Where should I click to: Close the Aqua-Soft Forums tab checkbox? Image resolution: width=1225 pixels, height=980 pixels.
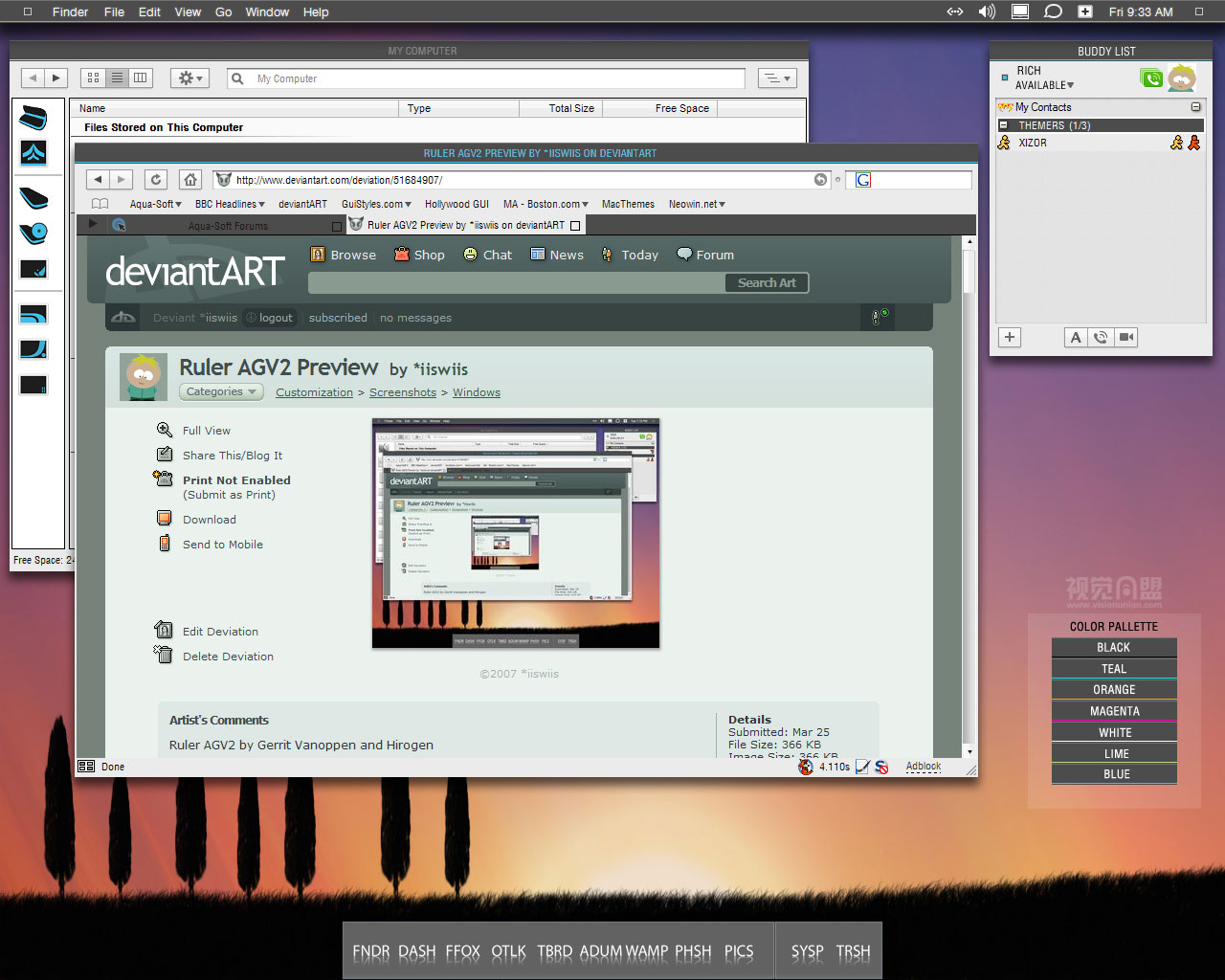(336, 226)
